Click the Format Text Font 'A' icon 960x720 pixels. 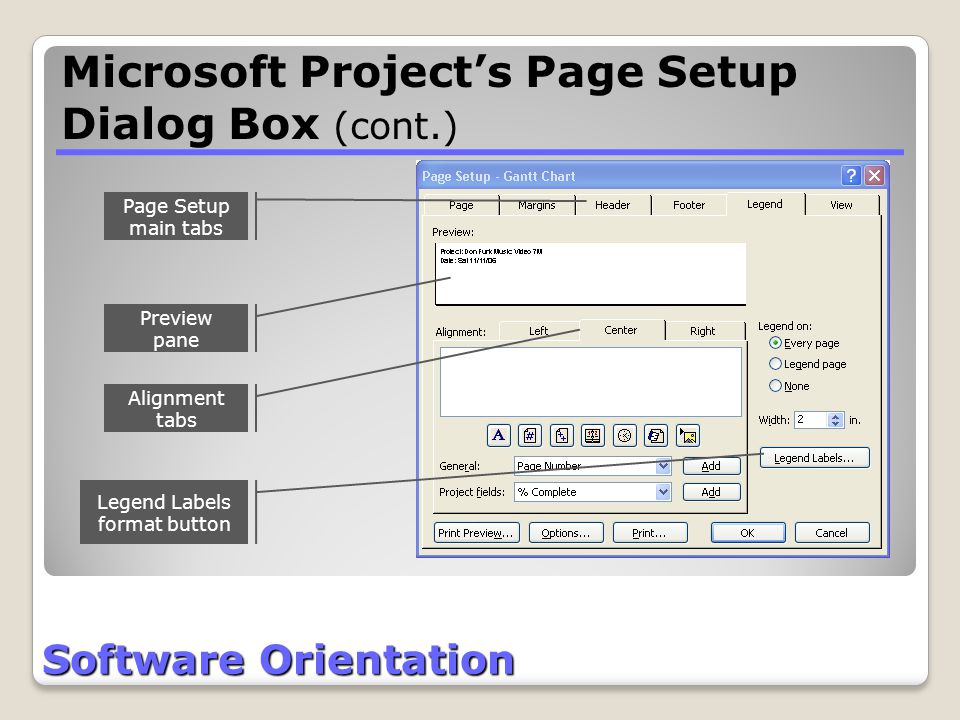(499, 435)
